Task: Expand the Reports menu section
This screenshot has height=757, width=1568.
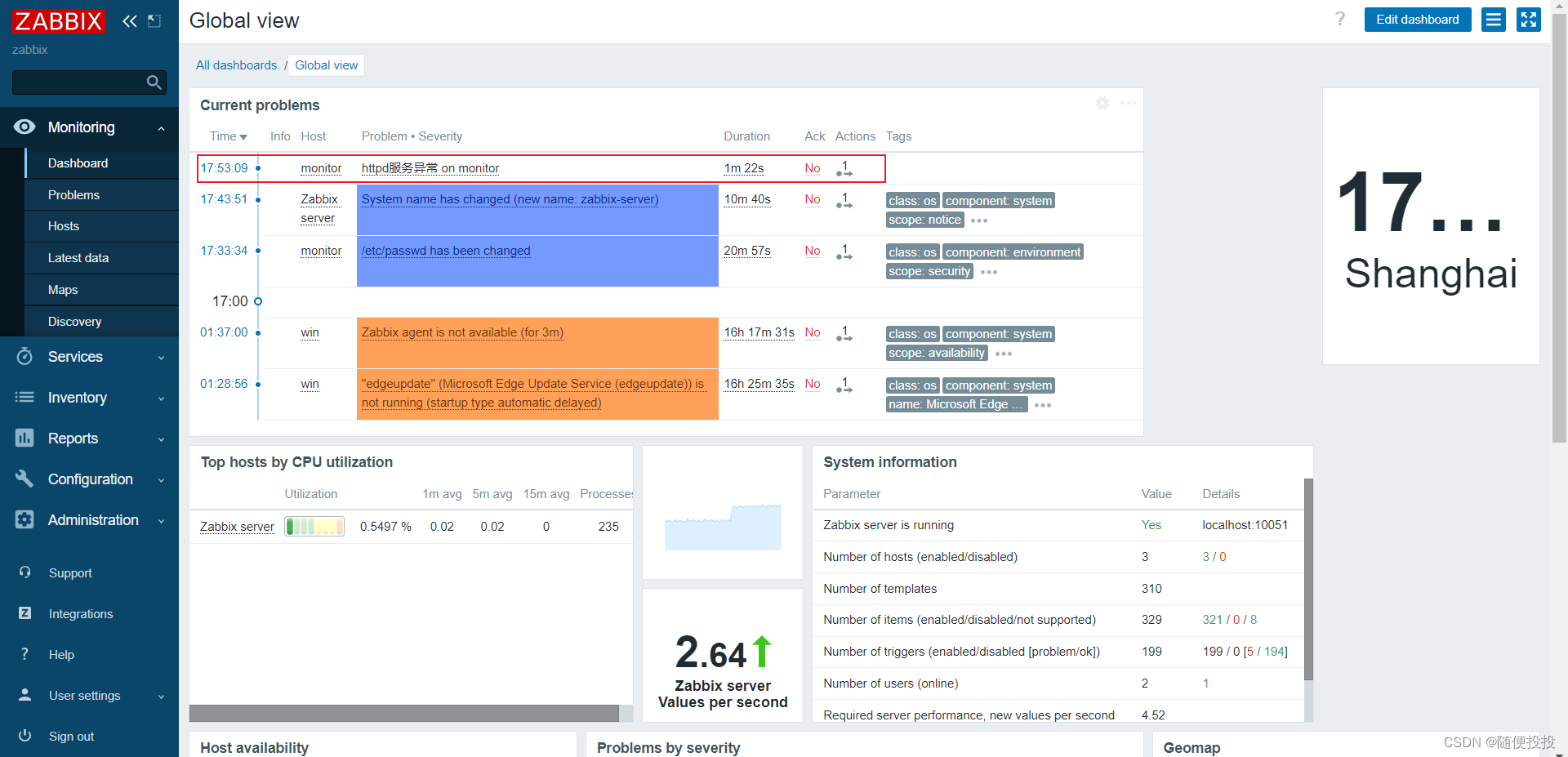Action: 161,439
